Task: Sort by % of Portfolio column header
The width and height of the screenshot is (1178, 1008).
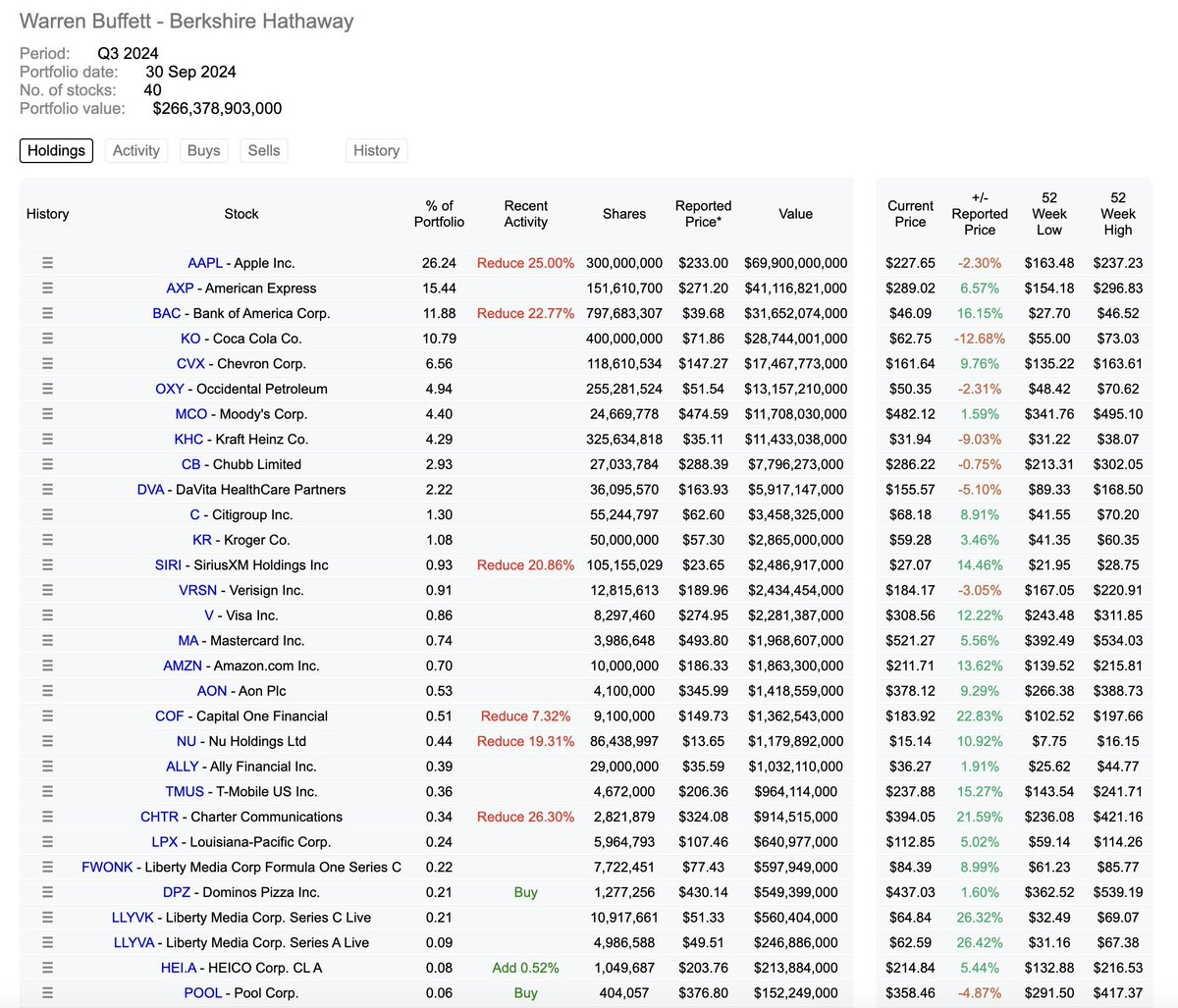Action: 439,214
